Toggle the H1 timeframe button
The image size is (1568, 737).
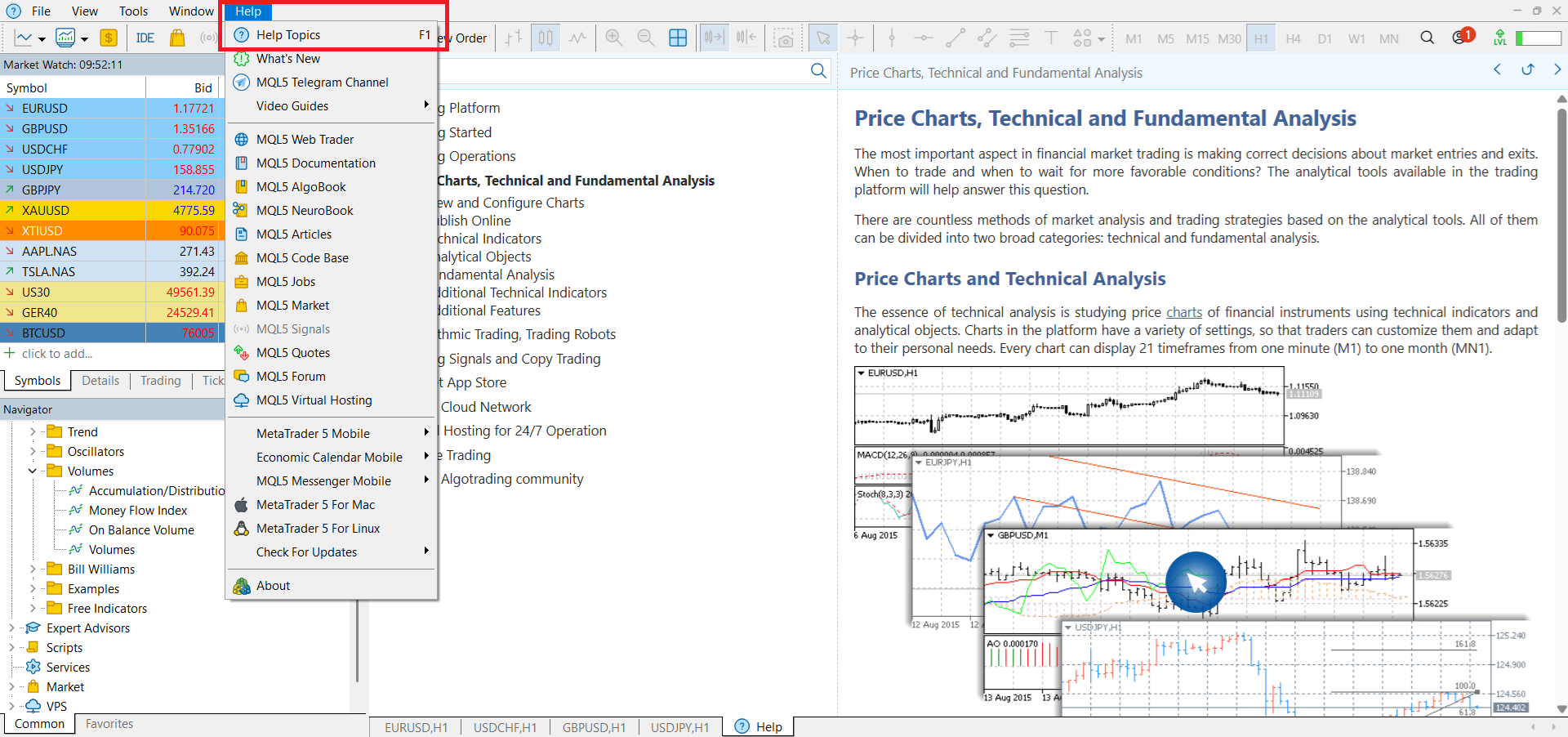[x=1261, y=38]
